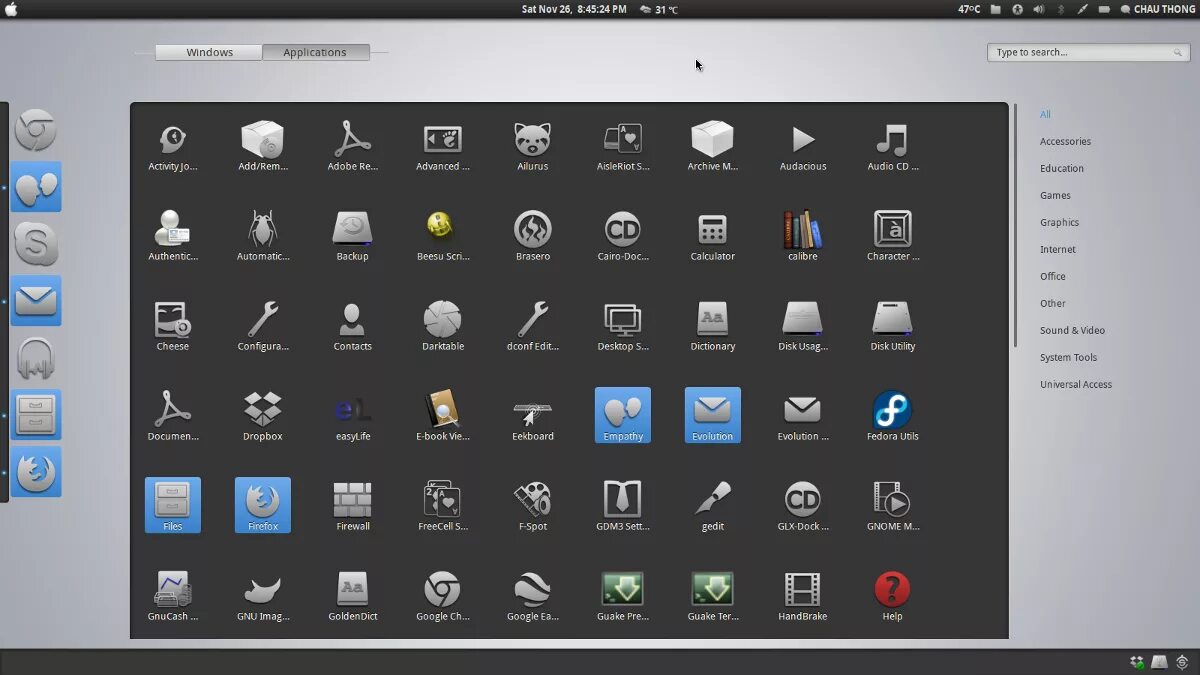The height and width of the screenshot is (675, 1200).
Task: Open Chrome from the left dock
Action: 36,130
